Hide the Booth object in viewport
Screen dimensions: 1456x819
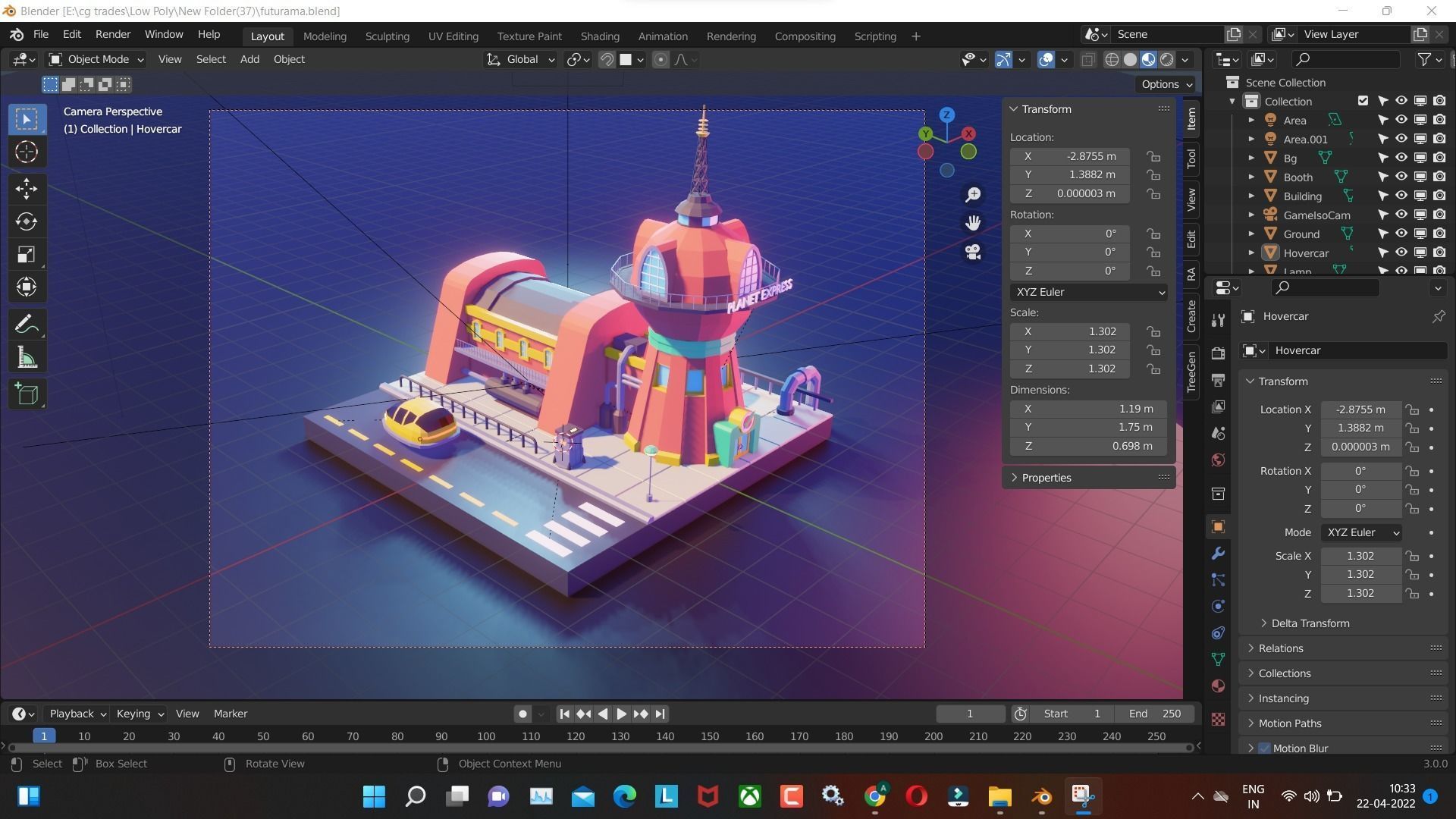[x=1401, y=177]
